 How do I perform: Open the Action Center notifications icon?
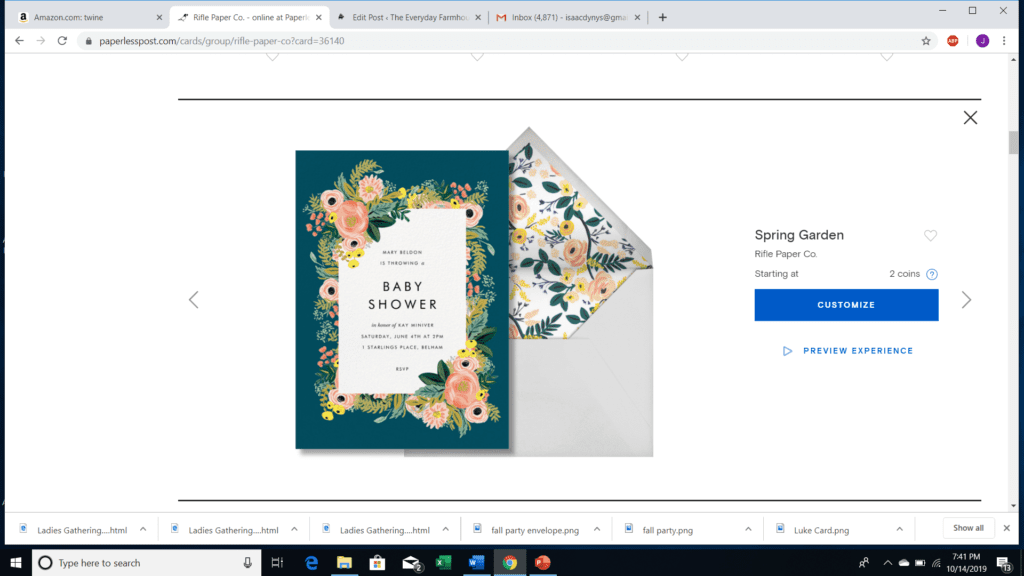pyautogui.click(x=1004, y=563)
